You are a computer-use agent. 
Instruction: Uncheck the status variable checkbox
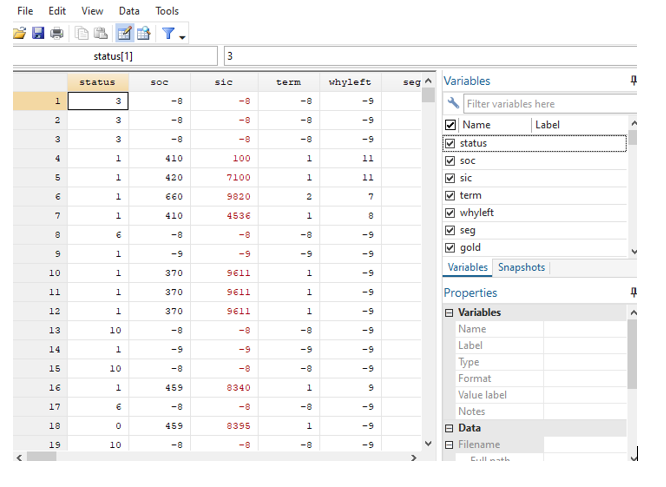tap(450, 144)
